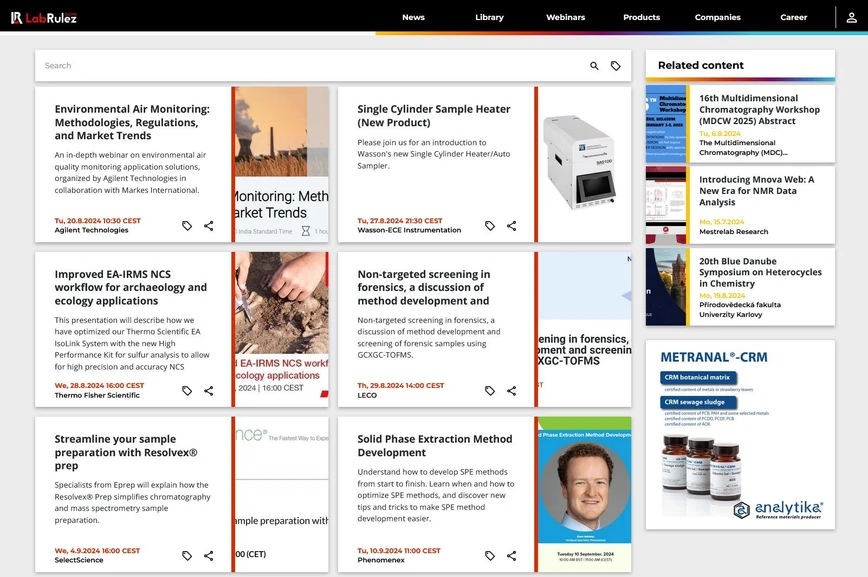The image size is (868, 577).
Task: Click the Blue Danube Symposium thumbnail
Action: tap(666, 286)
